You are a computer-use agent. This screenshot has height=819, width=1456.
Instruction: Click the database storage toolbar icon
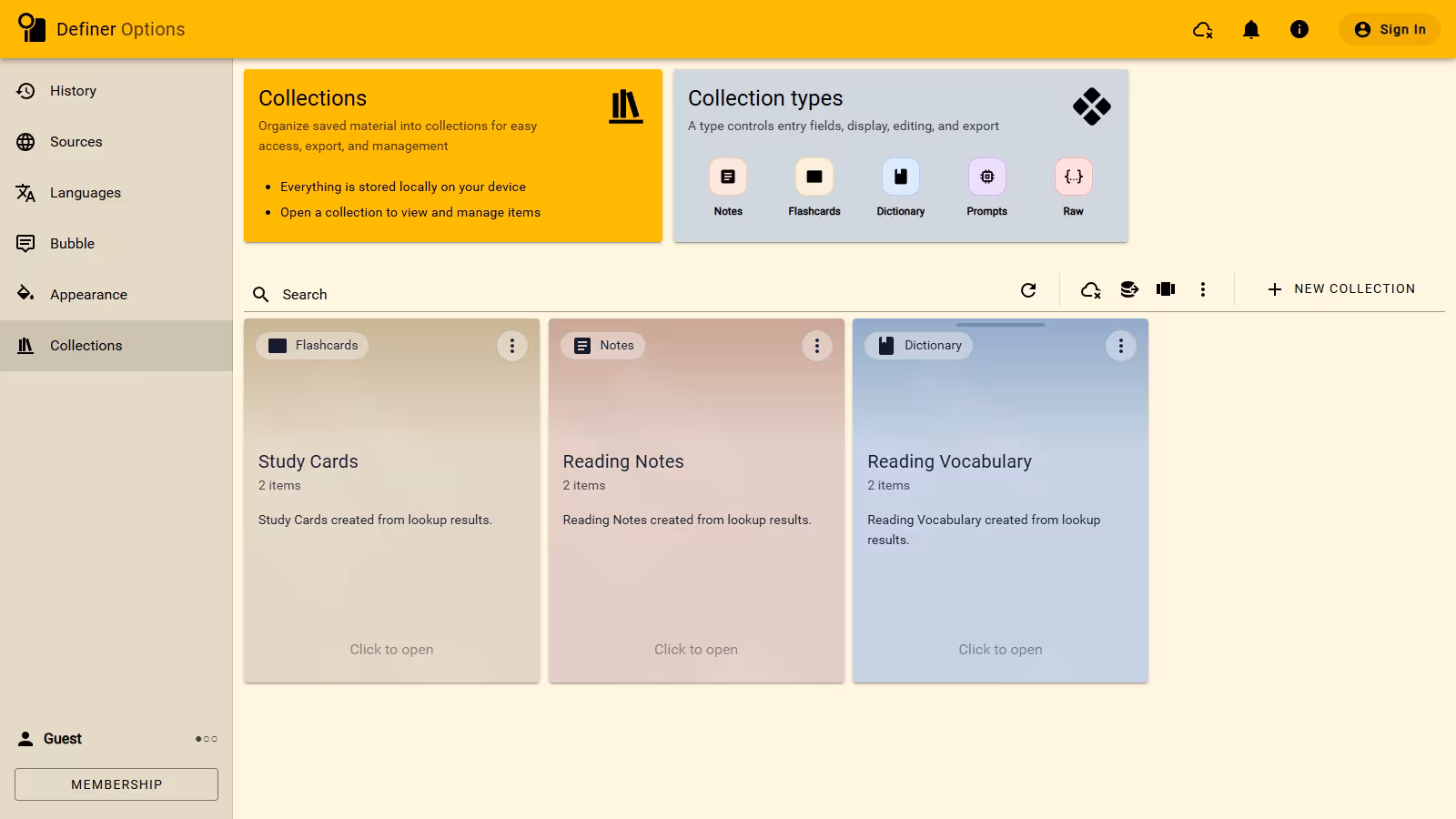pyautogui.click(x=1129, y=289)
